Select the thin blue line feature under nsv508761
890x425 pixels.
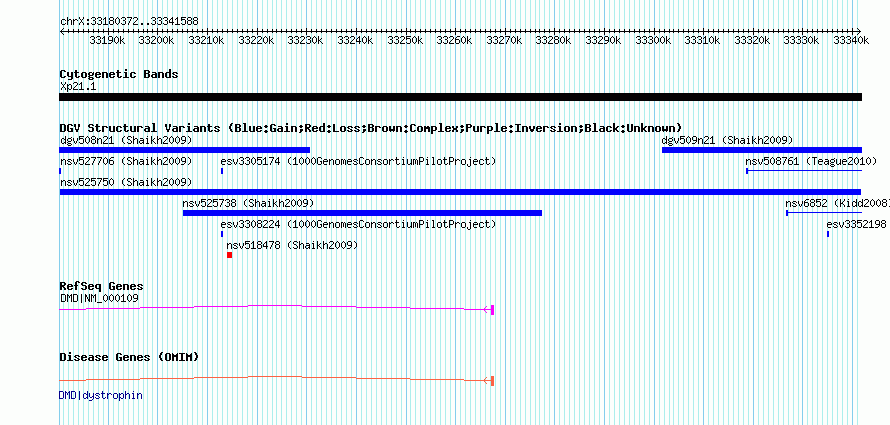pos(804,171)
